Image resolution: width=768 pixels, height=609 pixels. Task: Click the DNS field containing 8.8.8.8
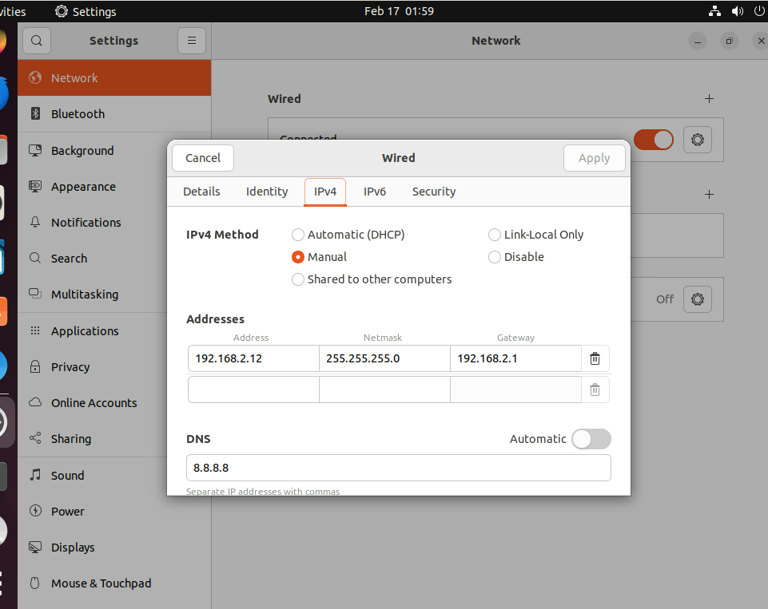pos(398,468)
